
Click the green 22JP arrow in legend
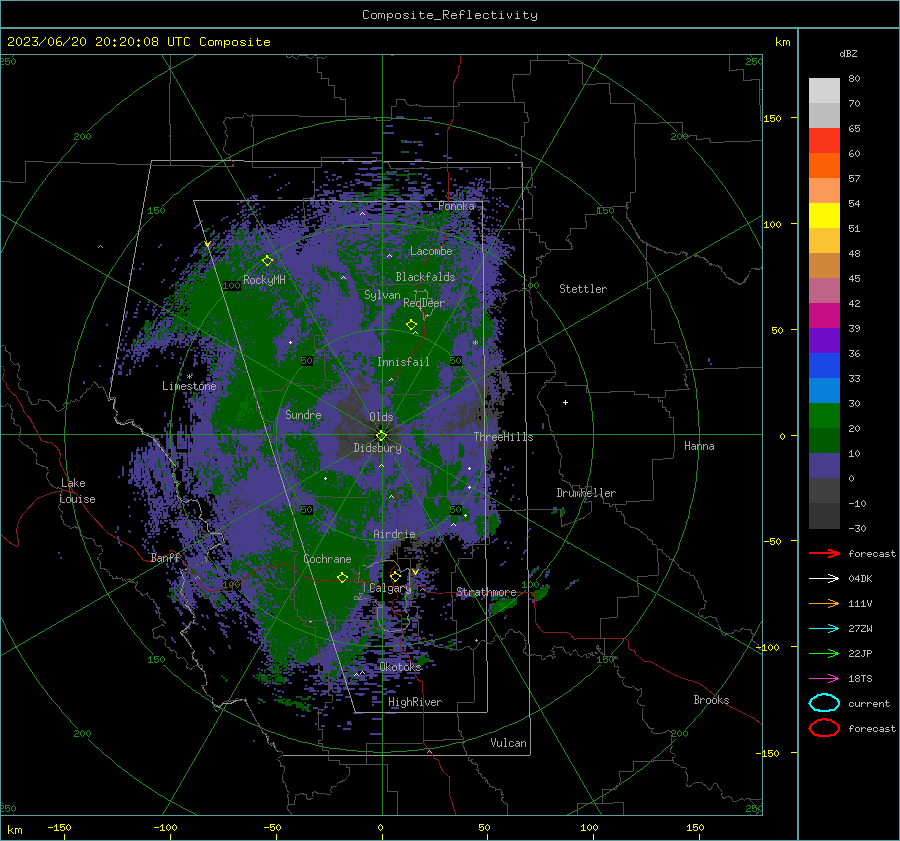coord(824,653)
